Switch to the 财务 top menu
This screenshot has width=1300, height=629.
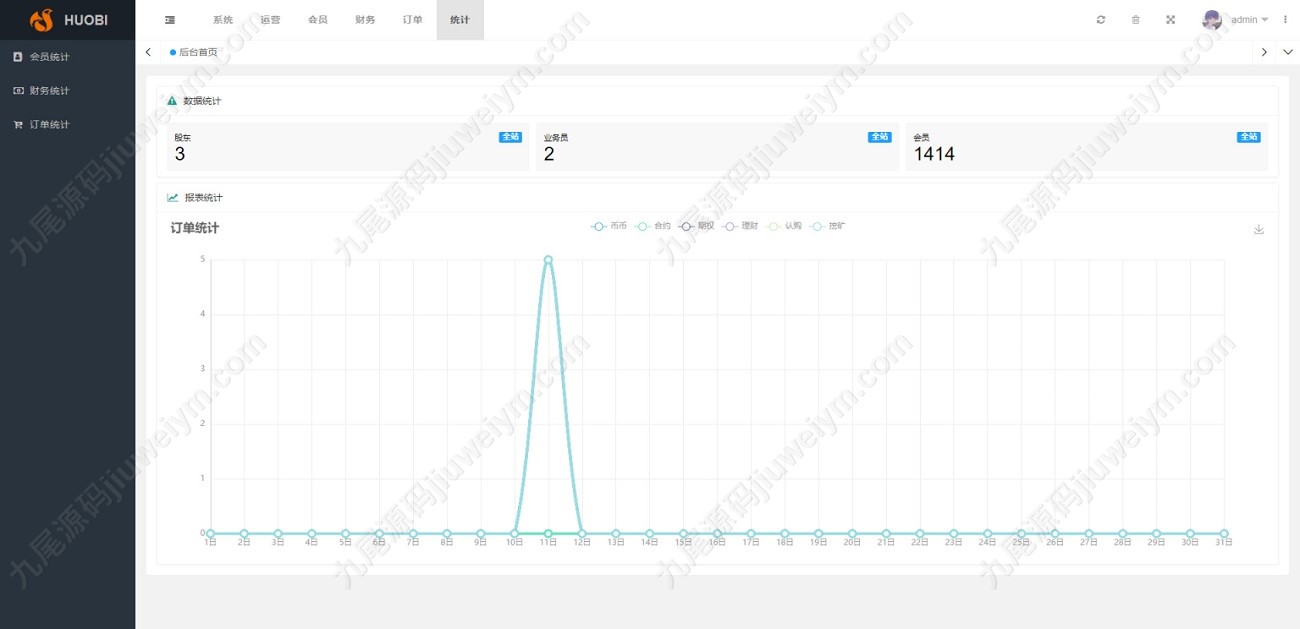tap(365, 20)
